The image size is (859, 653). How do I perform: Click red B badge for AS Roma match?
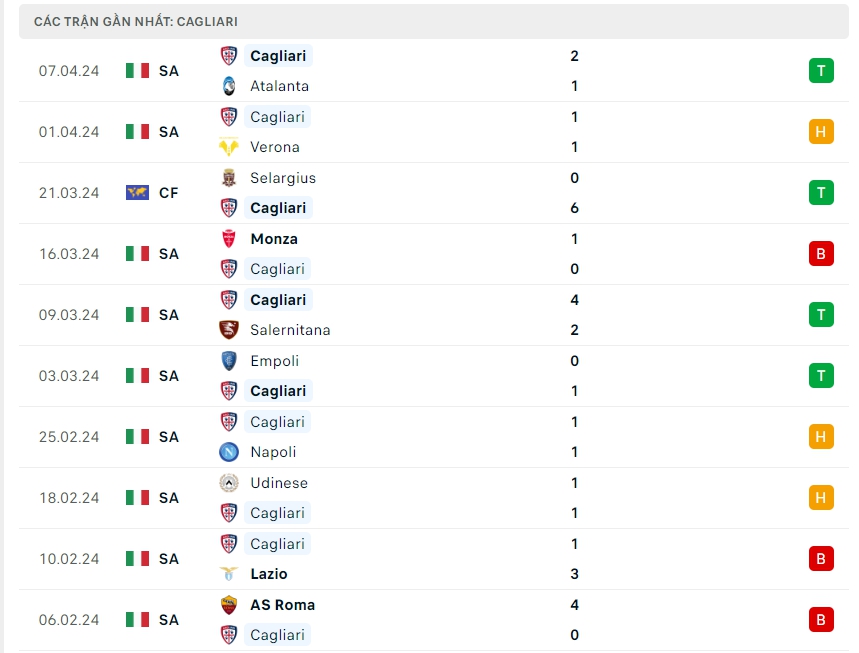point(821,619)
